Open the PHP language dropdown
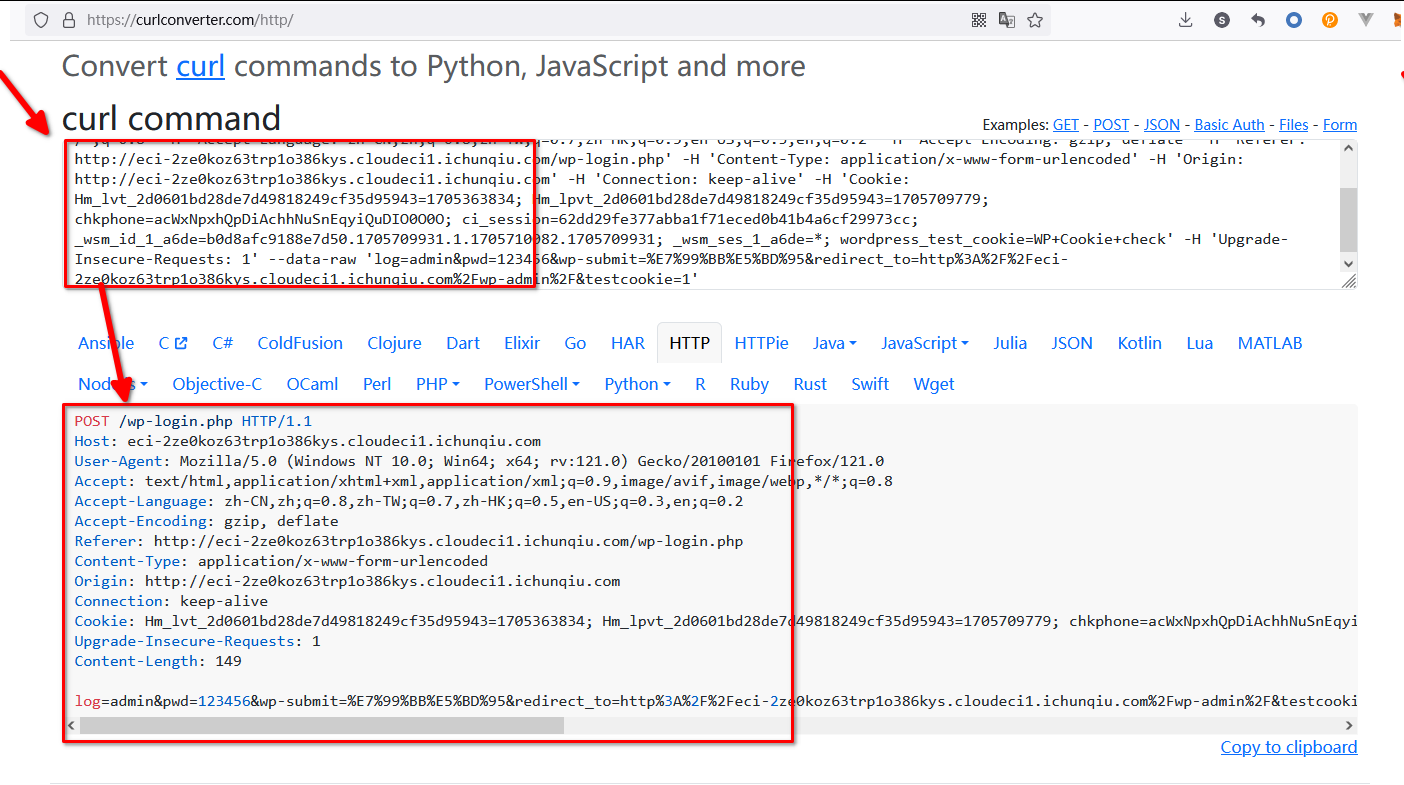This screenshot has width=1404, height=785. pos(437,384)
